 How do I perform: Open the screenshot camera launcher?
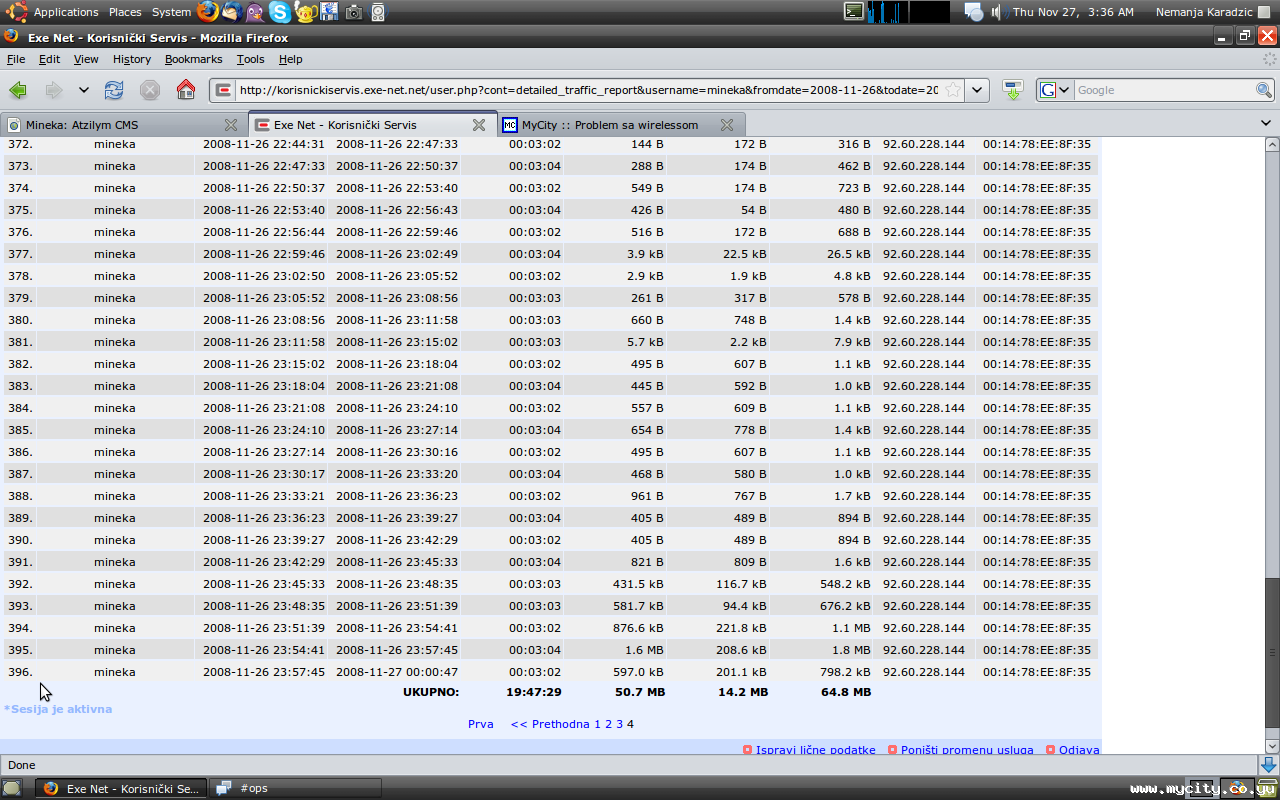tap(354, 12)
